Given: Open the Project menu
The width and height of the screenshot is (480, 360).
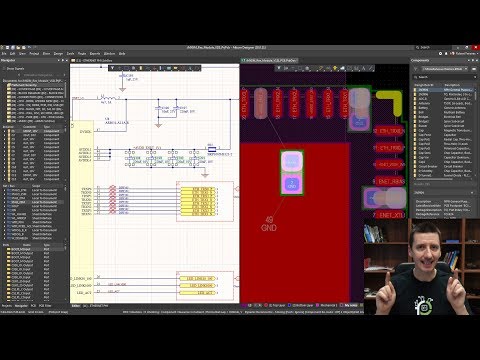Looking at the screenshot, I should pyautogui.click(x=34, y=54).
